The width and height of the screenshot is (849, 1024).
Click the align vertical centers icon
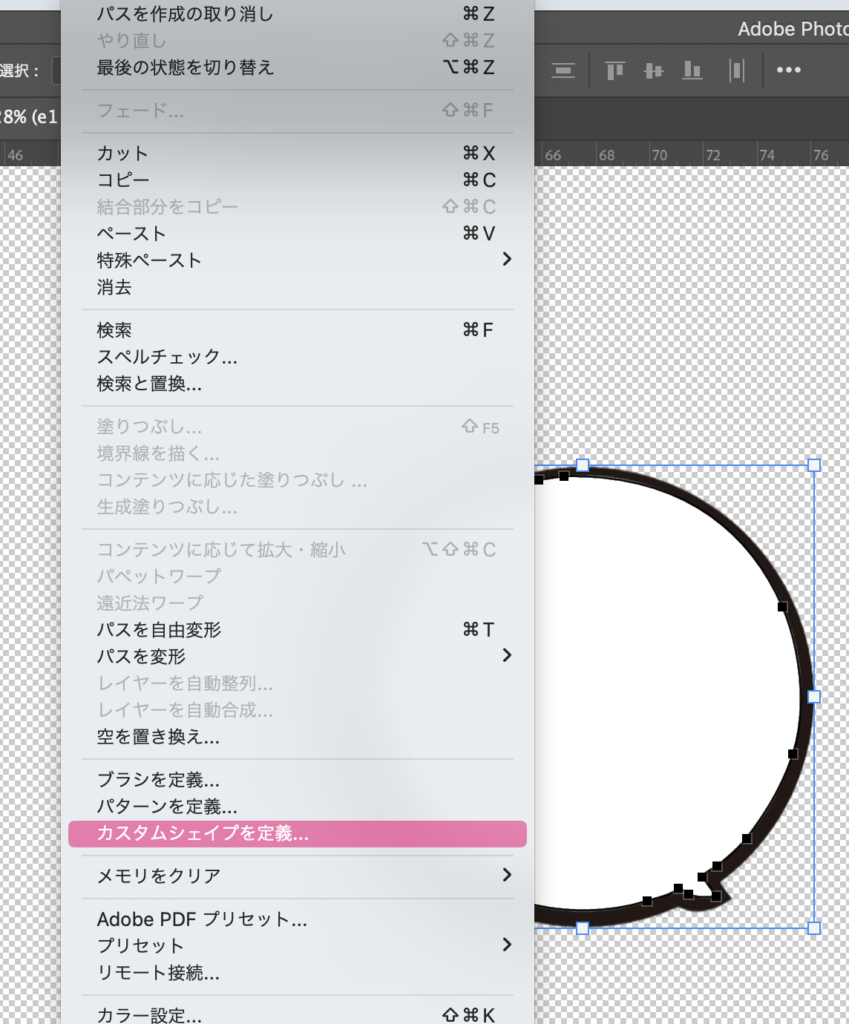pyautogui.click(x=654, y=70)
